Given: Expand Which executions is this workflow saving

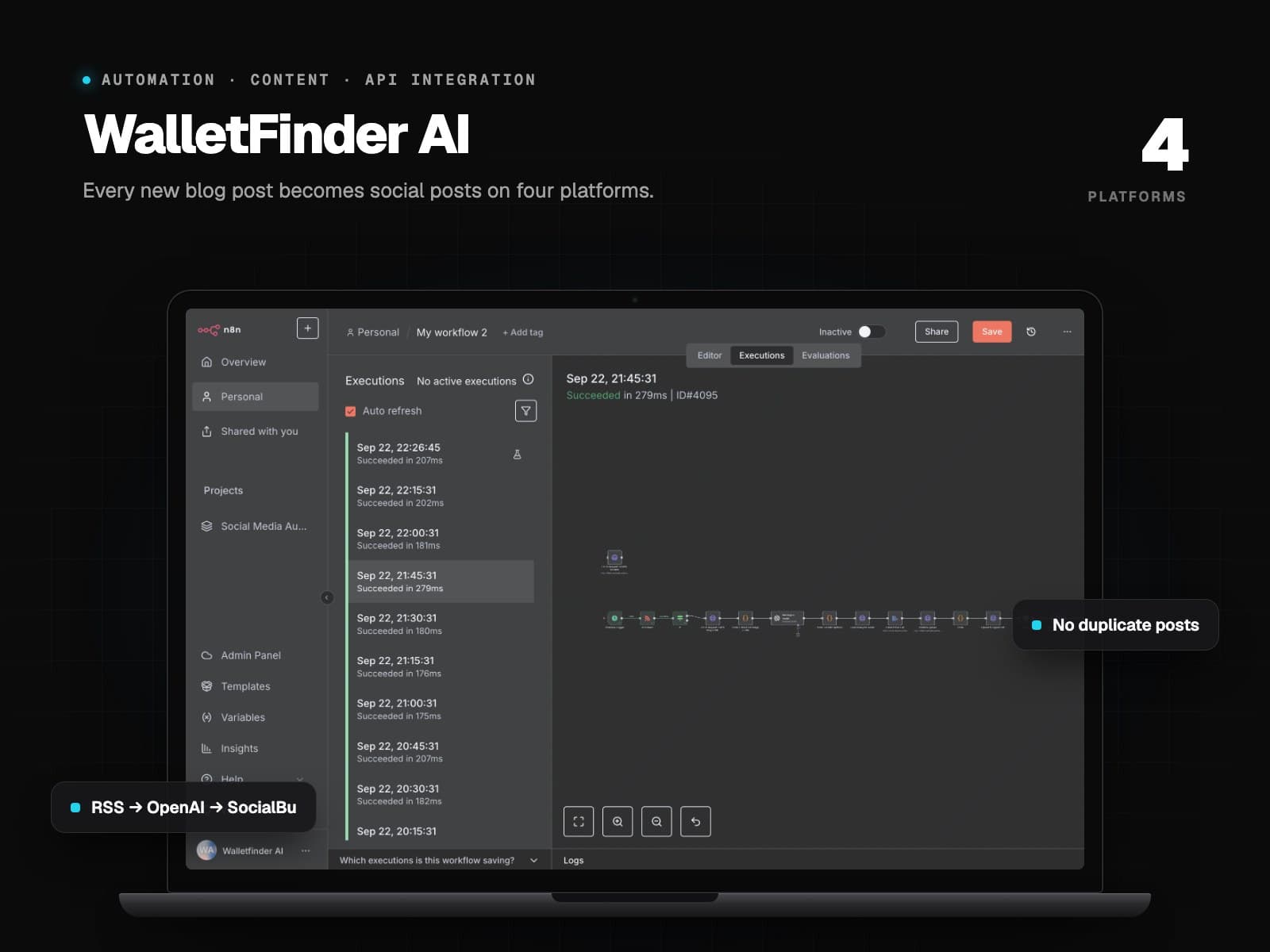Looking at the screenshot, I should (439, 860).
